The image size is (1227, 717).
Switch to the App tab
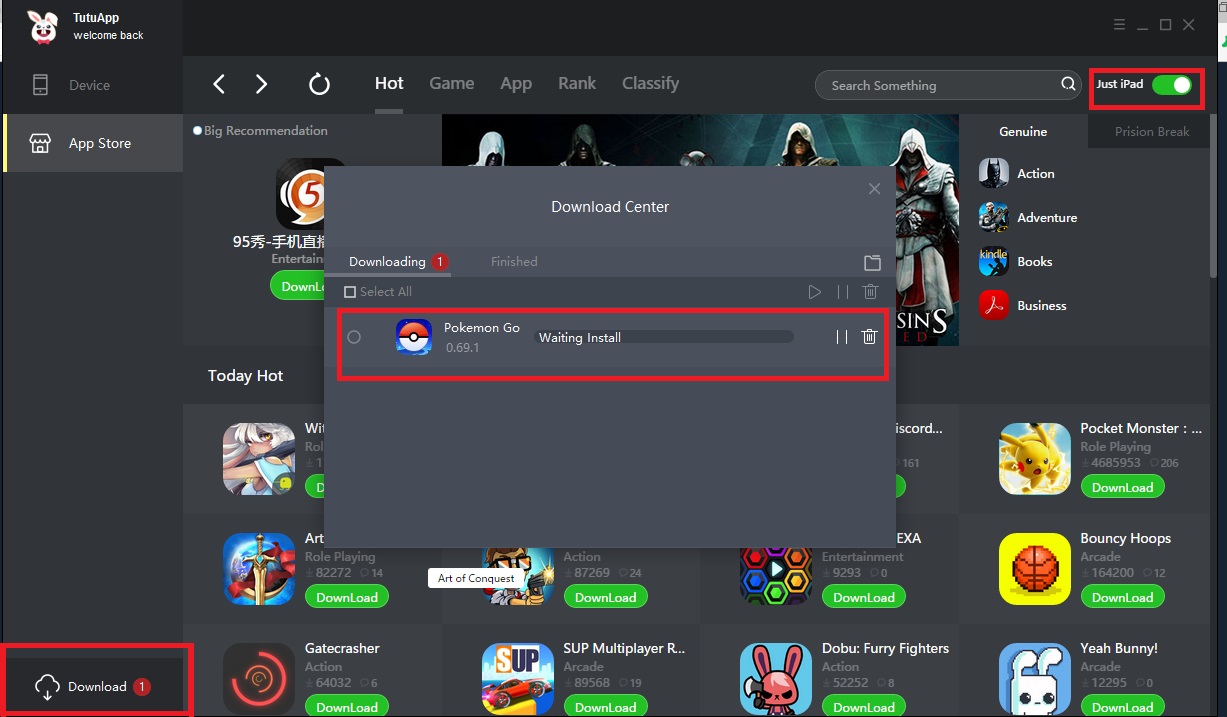coord(516,83)
